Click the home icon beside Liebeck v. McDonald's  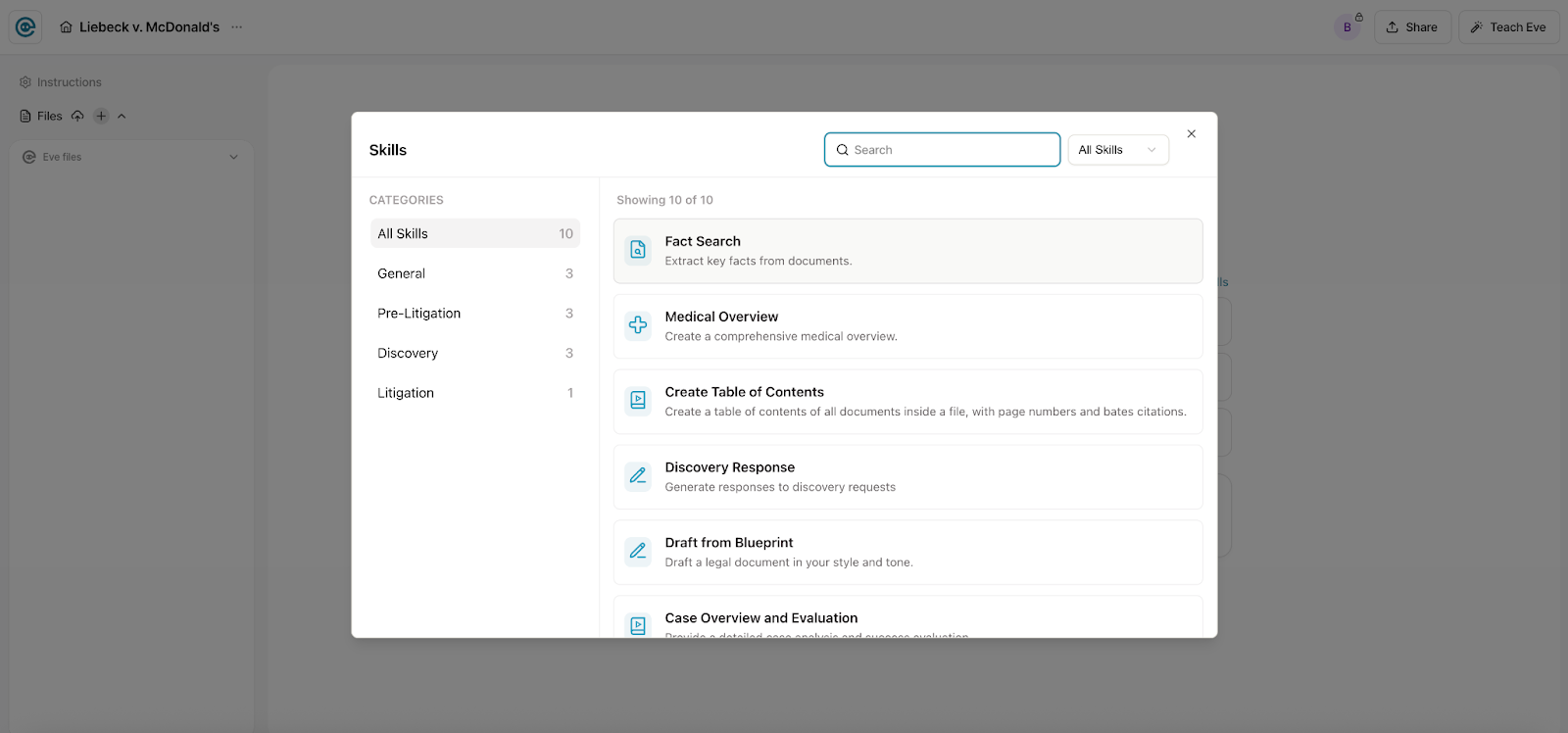click(66, 27)
